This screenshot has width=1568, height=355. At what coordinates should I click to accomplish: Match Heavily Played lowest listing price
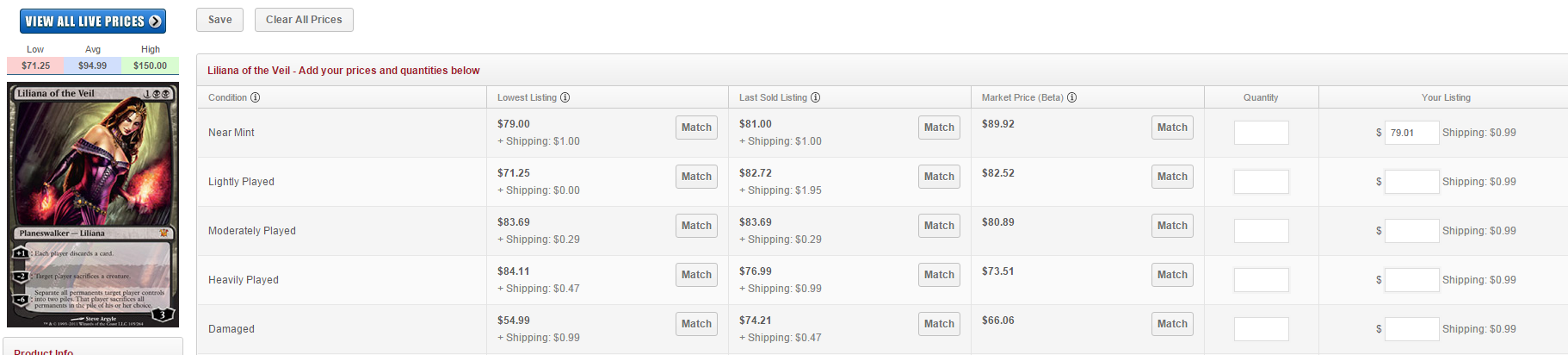696,275
